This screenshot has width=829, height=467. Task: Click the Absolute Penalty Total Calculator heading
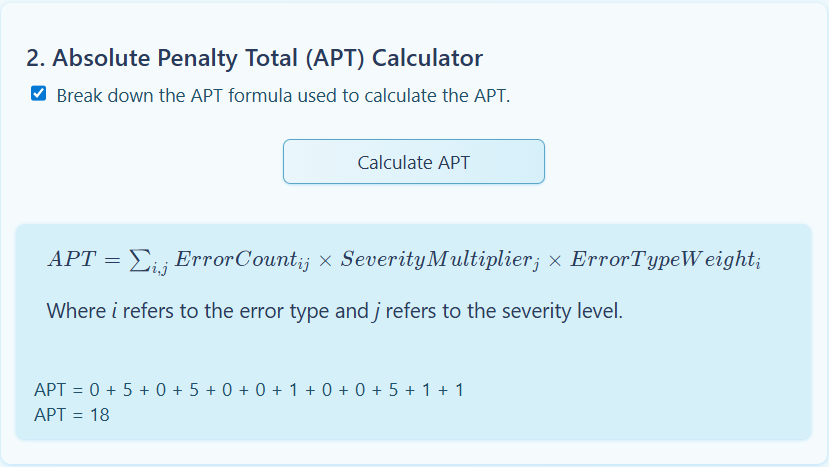click(254, 58)
